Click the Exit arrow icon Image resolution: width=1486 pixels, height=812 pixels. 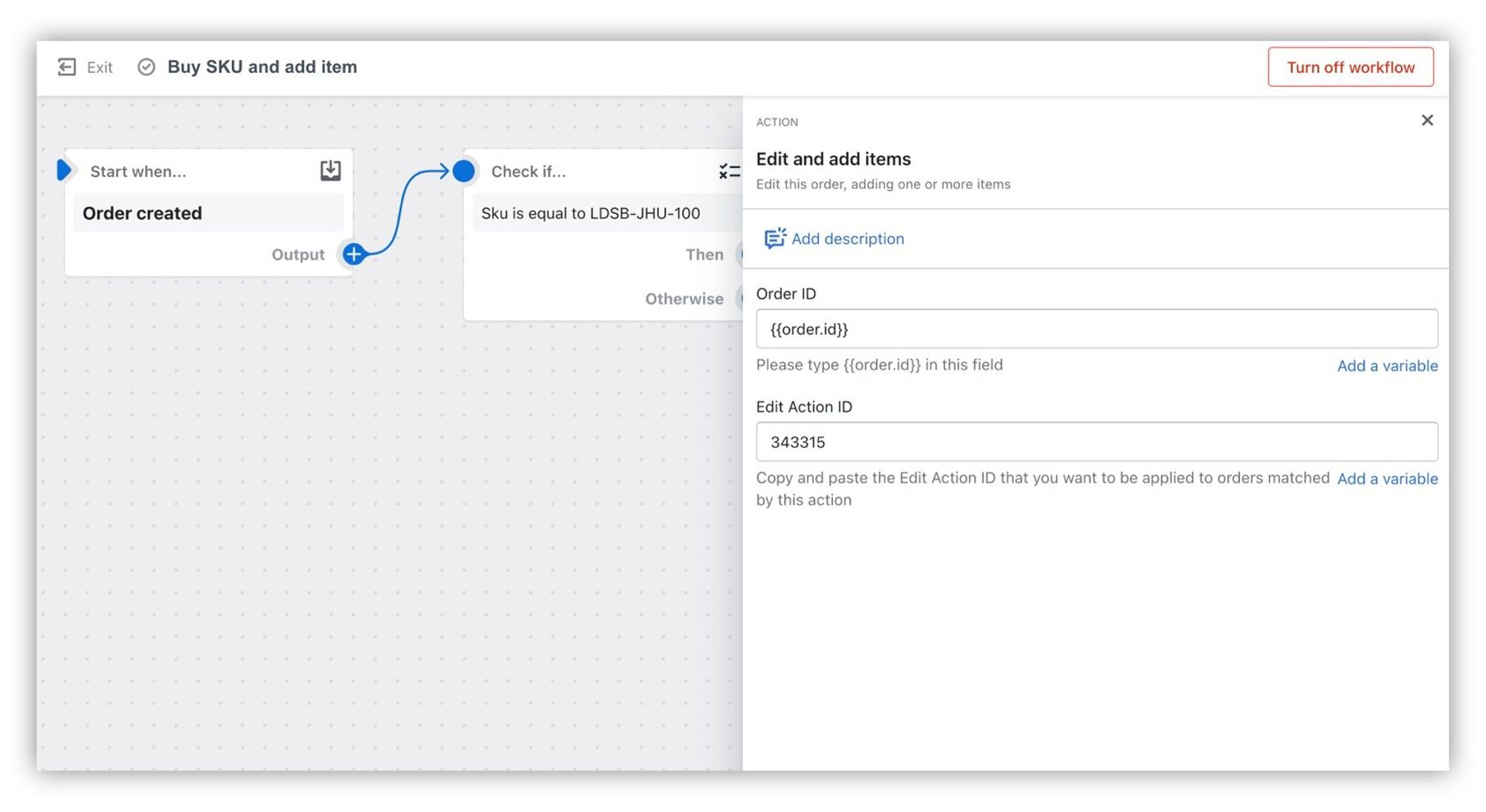[x=67, y=67]
